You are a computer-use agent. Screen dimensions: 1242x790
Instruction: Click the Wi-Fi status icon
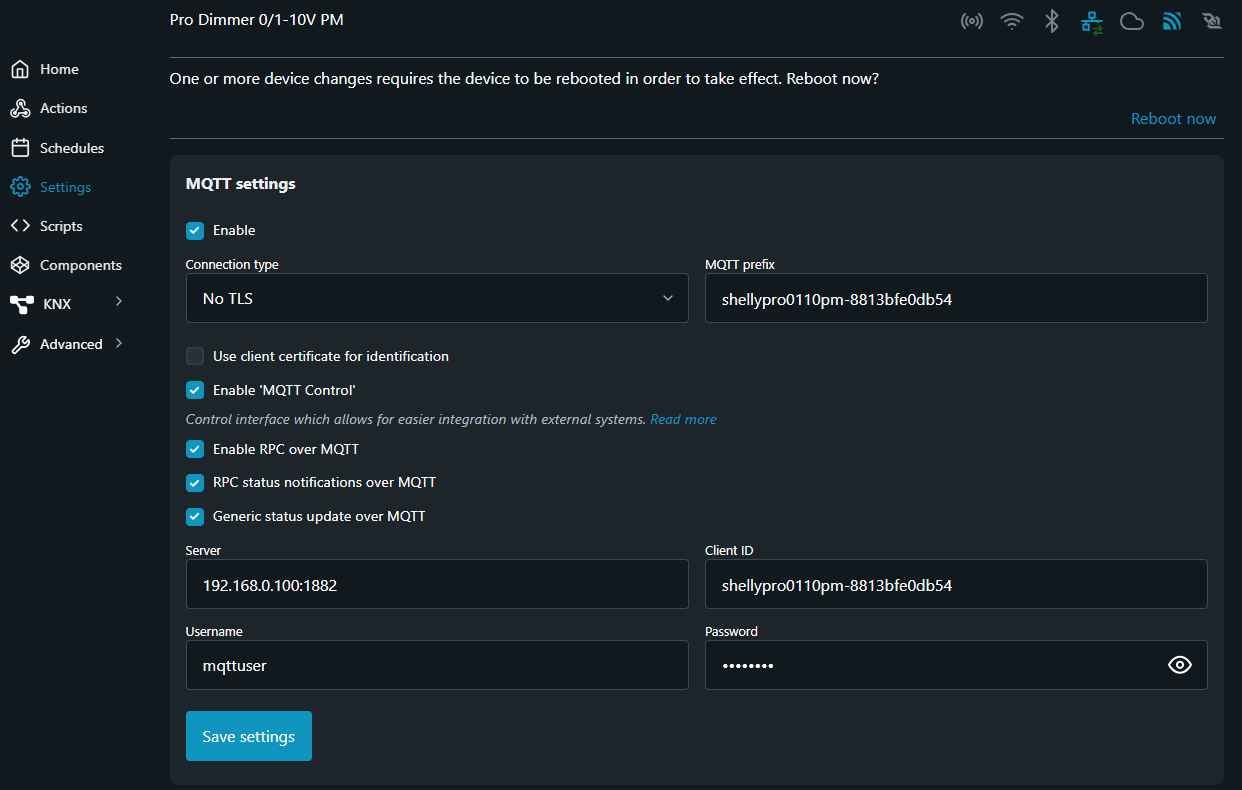(1012, 21)
